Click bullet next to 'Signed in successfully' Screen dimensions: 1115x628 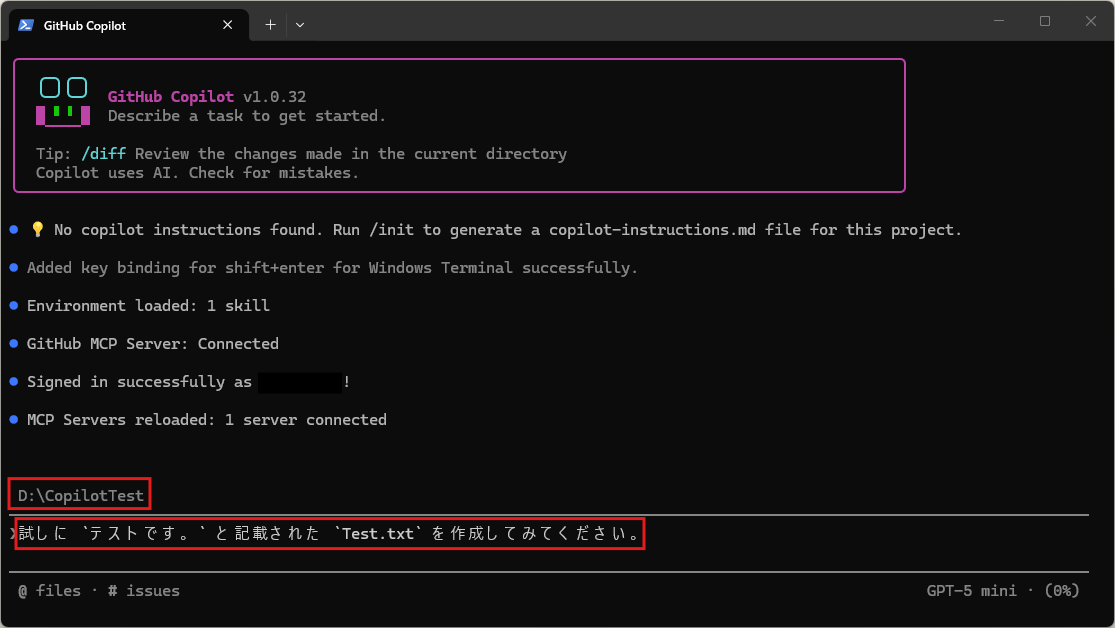point(14,382)
